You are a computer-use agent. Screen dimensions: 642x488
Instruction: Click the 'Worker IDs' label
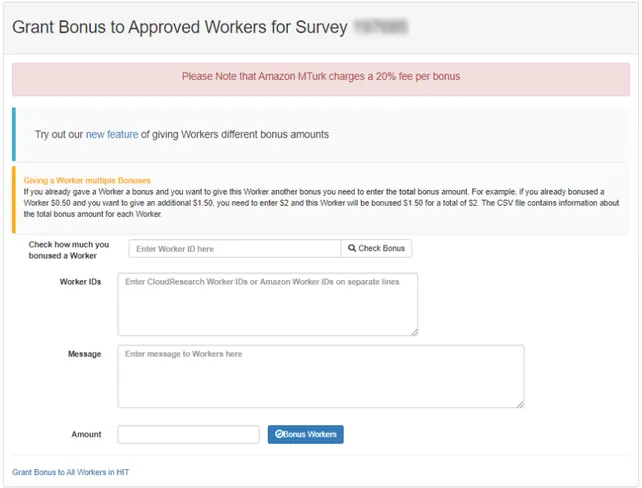coord(80,282)
